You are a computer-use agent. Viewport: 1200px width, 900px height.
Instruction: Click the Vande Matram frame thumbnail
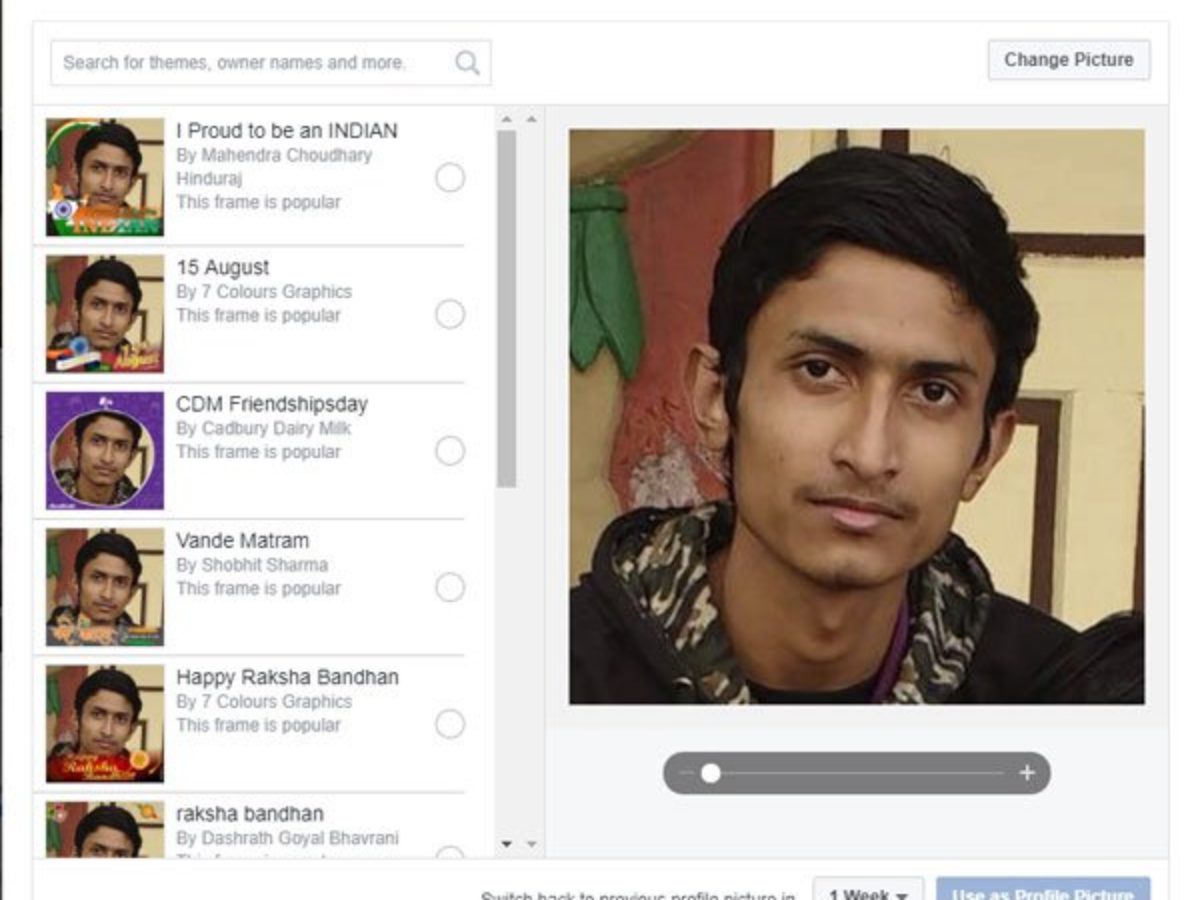[x=105, y=587]
